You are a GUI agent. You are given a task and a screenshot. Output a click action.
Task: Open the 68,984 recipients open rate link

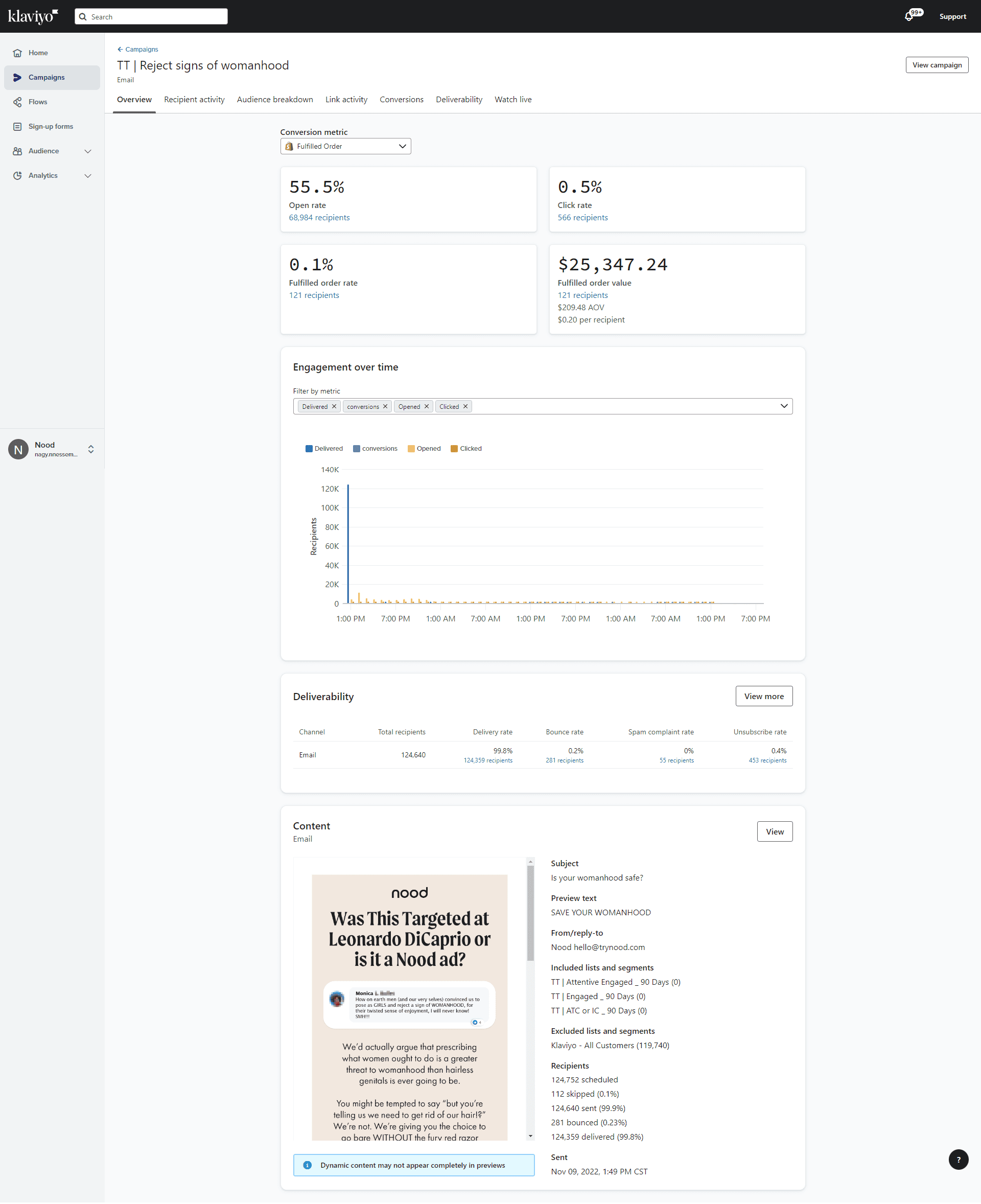319,218
